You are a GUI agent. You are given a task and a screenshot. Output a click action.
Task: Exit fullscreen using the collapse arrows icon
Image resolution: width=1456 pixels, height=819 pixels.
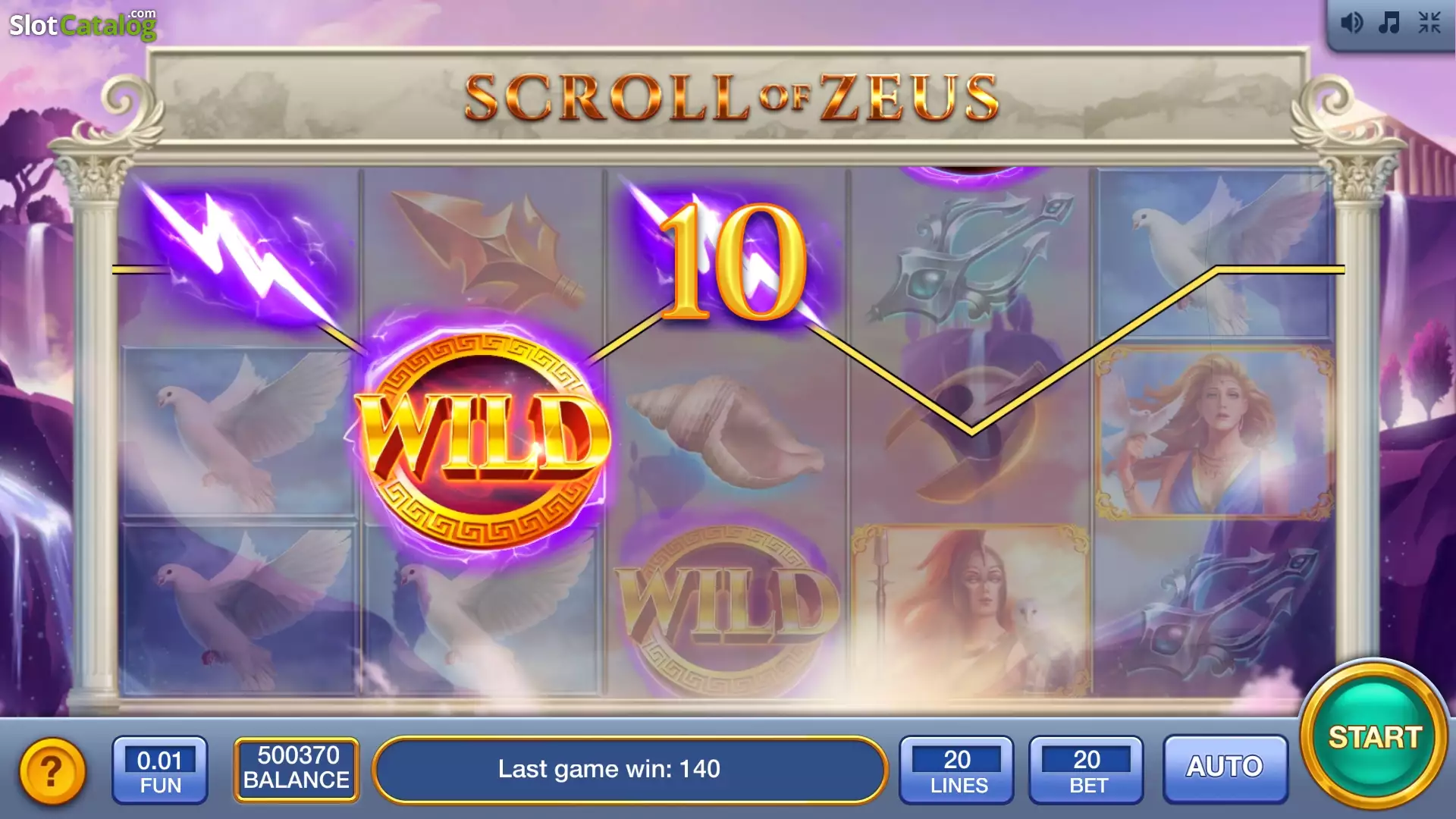coord(1429,23)
